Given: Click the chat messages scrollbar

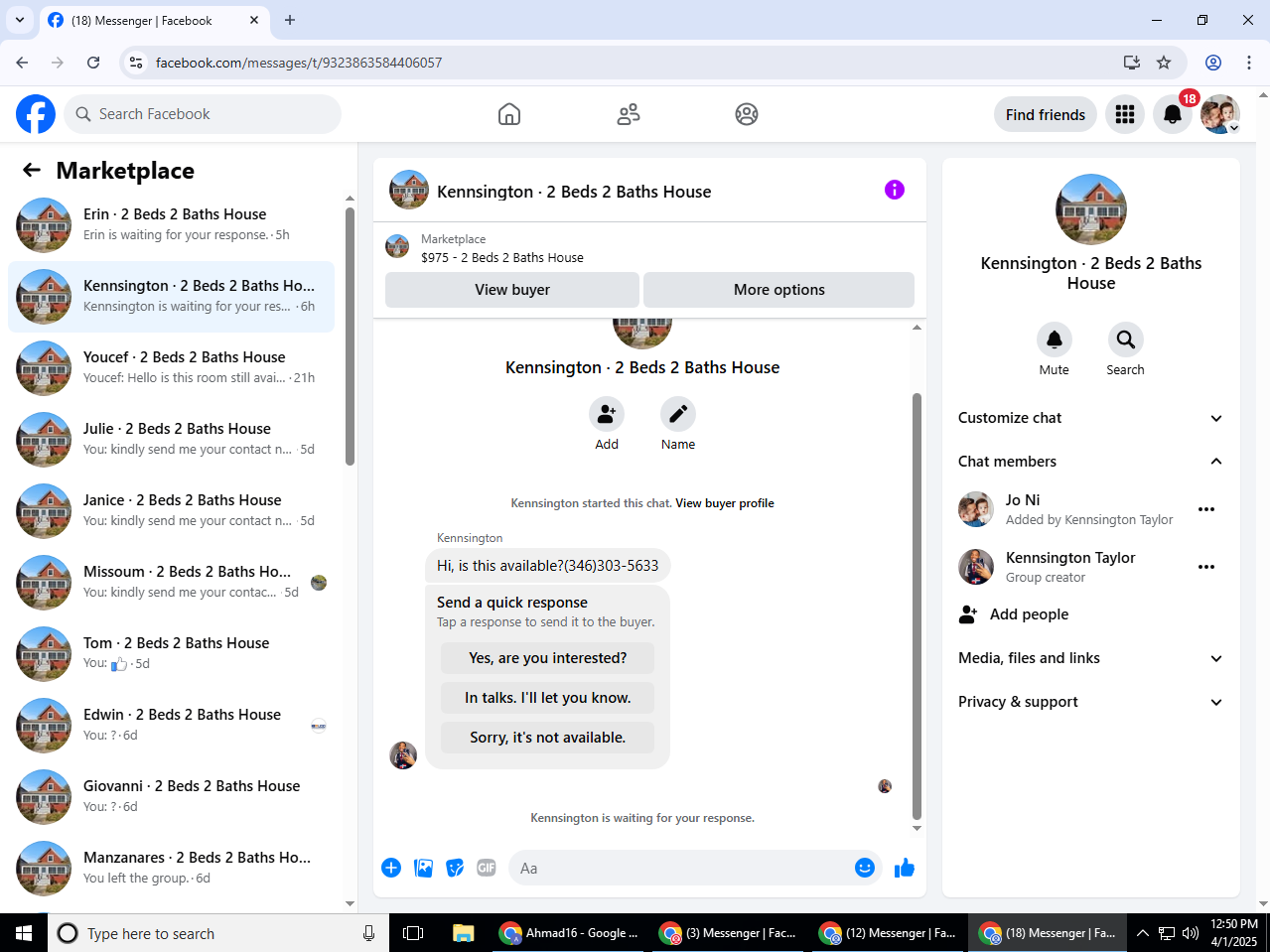Looking at the screenshot, I should tap(917, 606).
